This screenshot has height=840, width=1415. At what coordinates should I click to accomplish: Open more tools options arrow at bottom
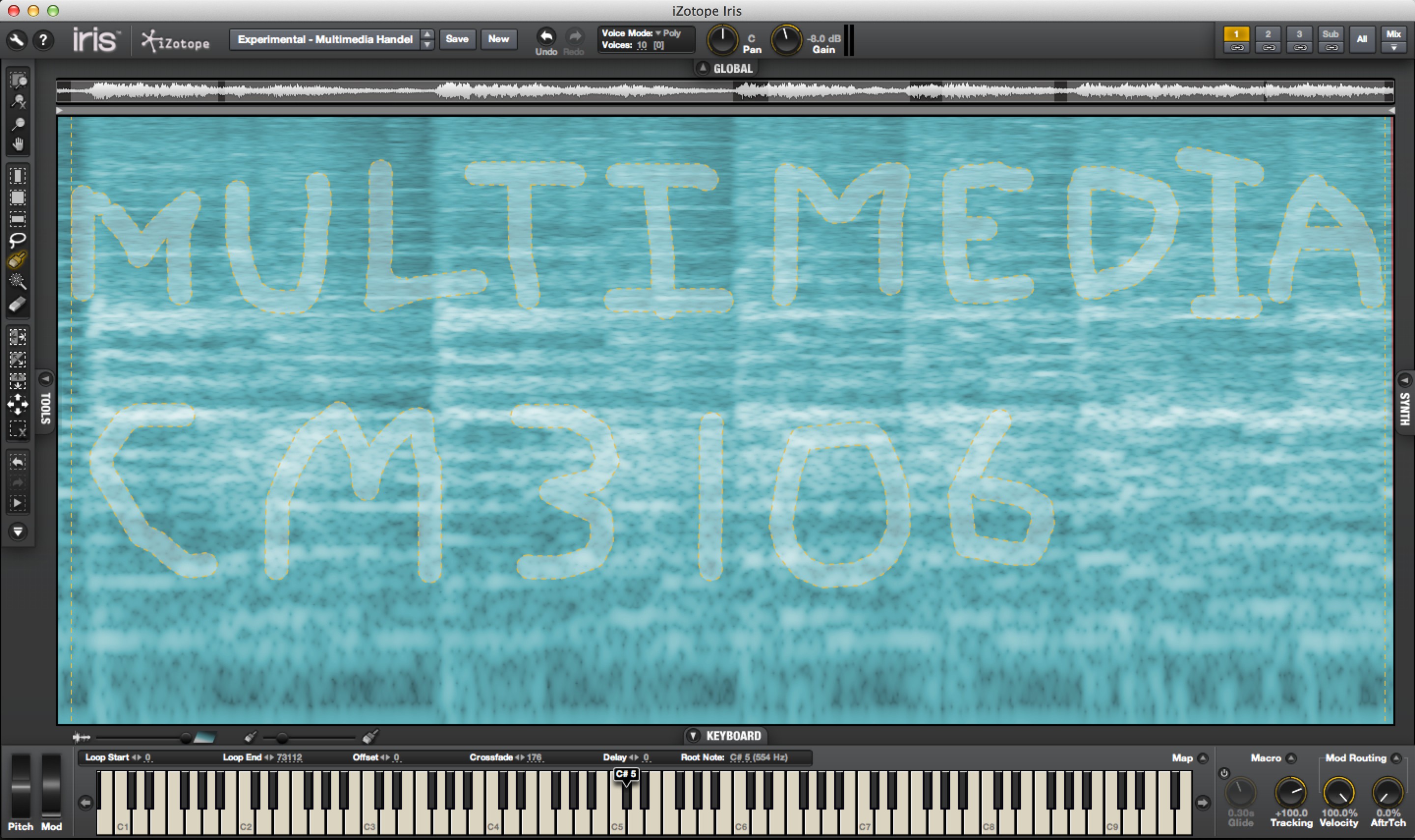(18, 532)
